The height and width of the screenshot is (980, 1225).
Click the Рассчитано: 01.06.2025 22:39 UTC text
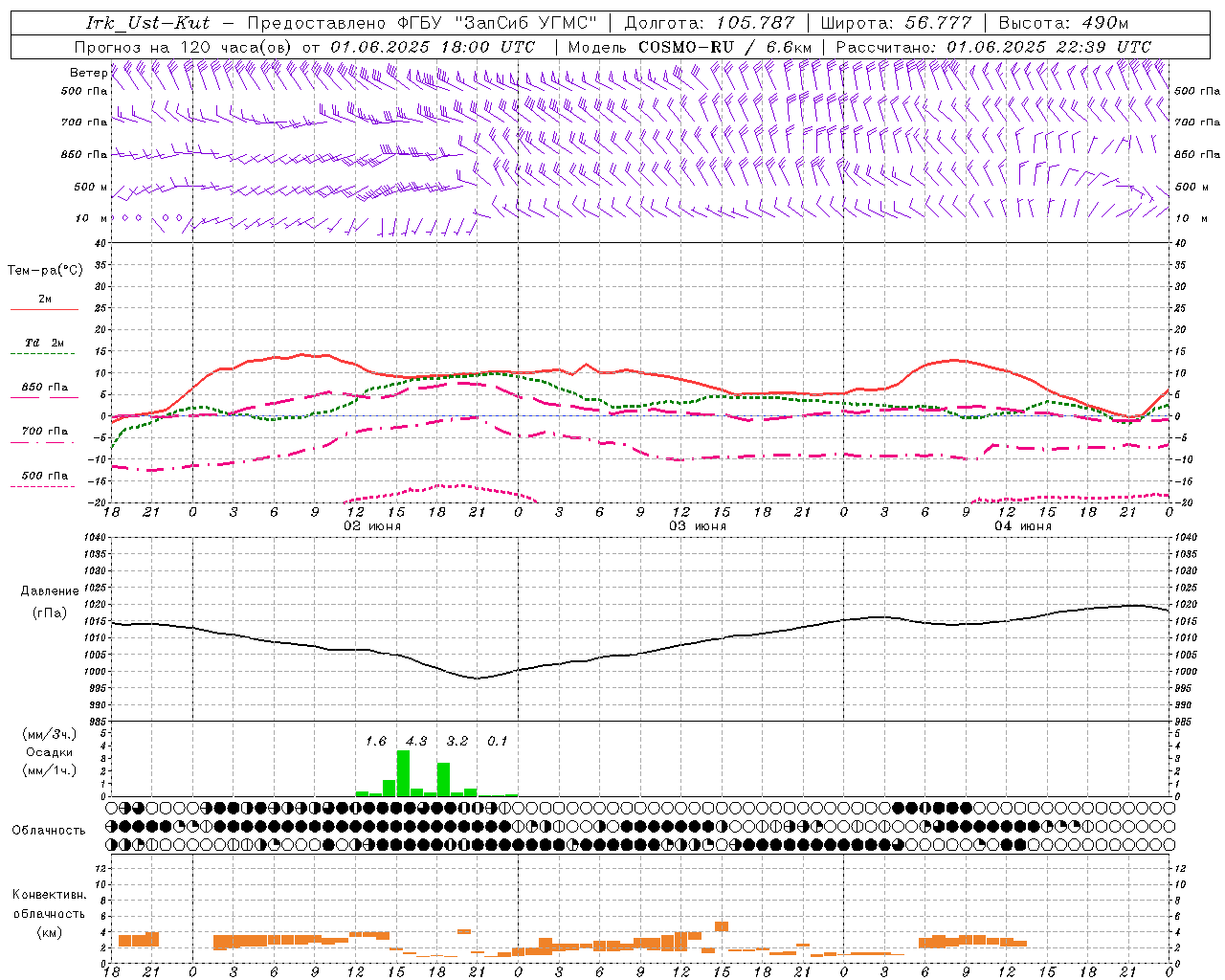click(993, 47)
